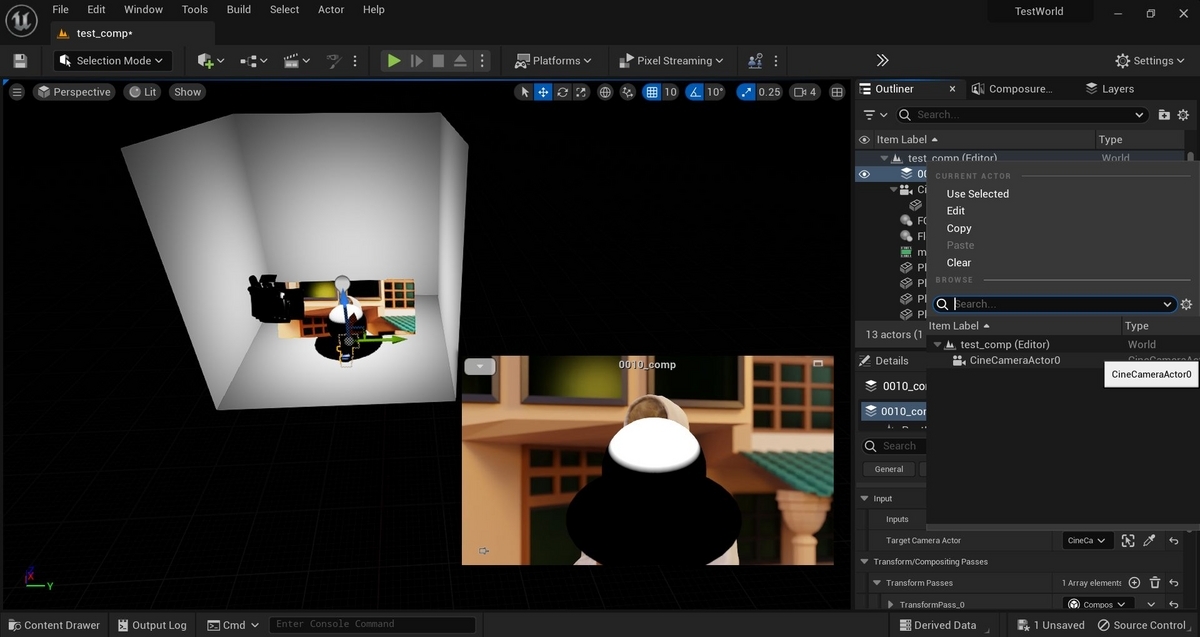Adjust camera speed 4 setting

806,92
